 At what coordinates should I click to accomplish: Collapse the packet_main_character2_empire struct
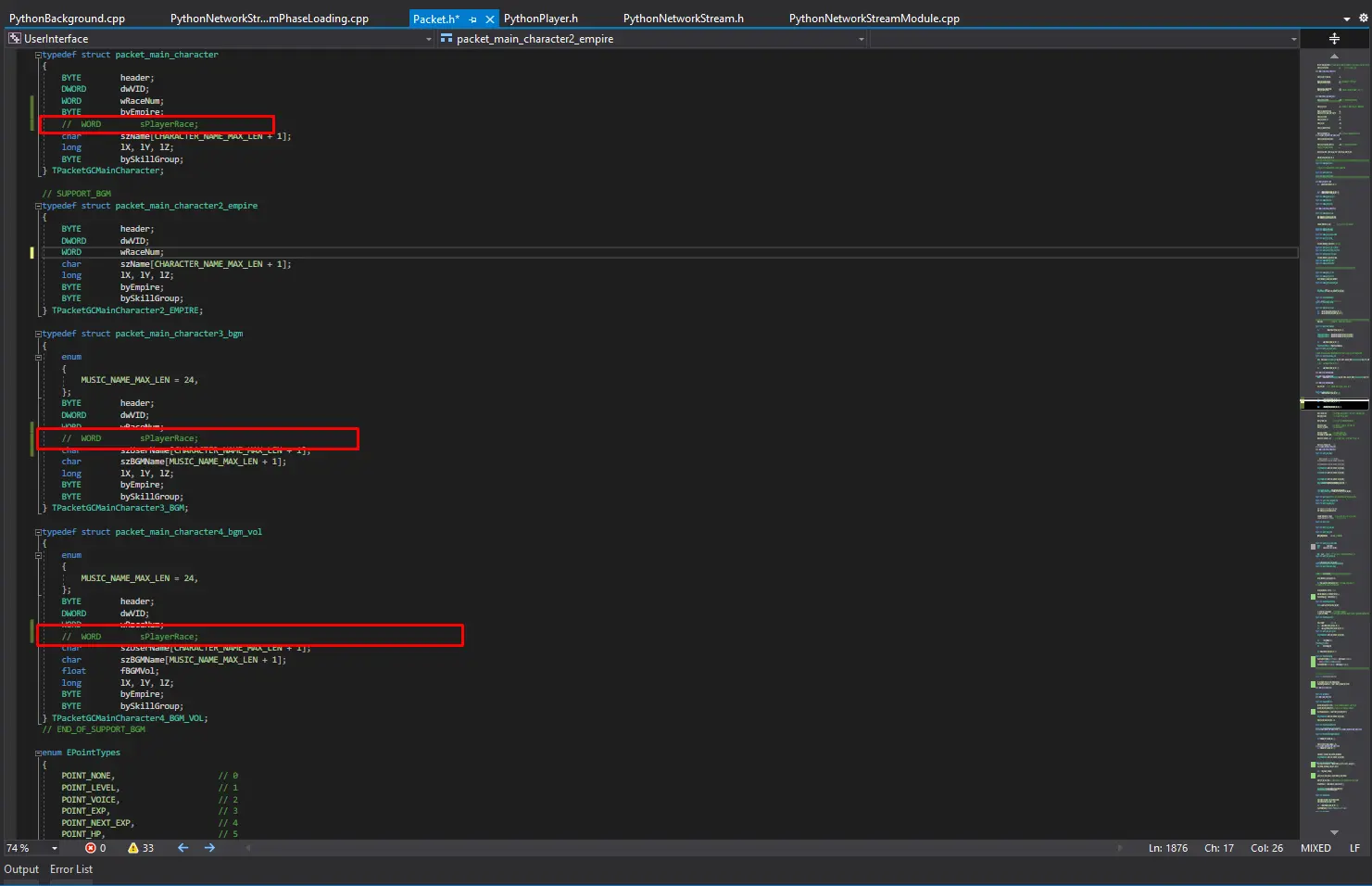click(x=38, y=207)
